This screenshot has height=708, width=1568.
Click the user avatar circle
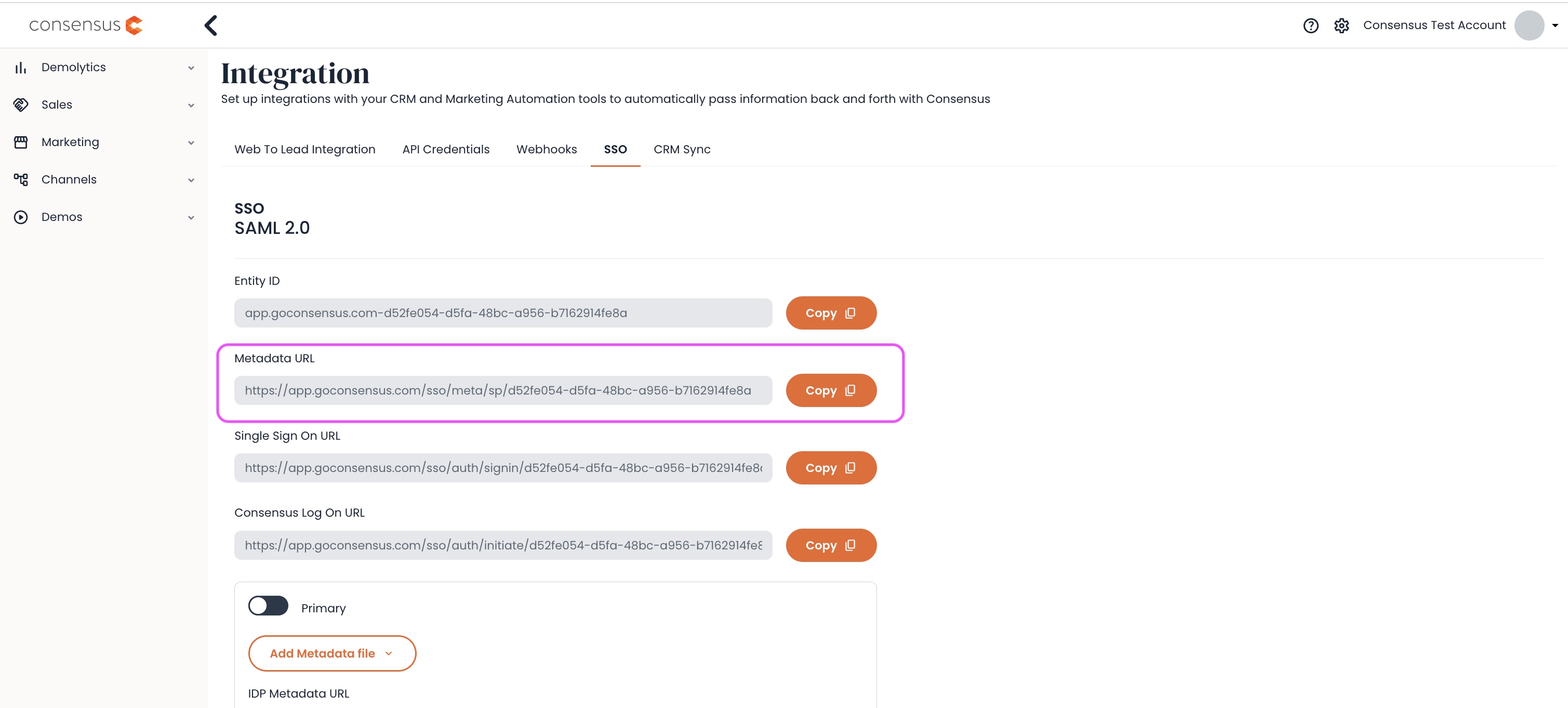tap(1529, 25)
